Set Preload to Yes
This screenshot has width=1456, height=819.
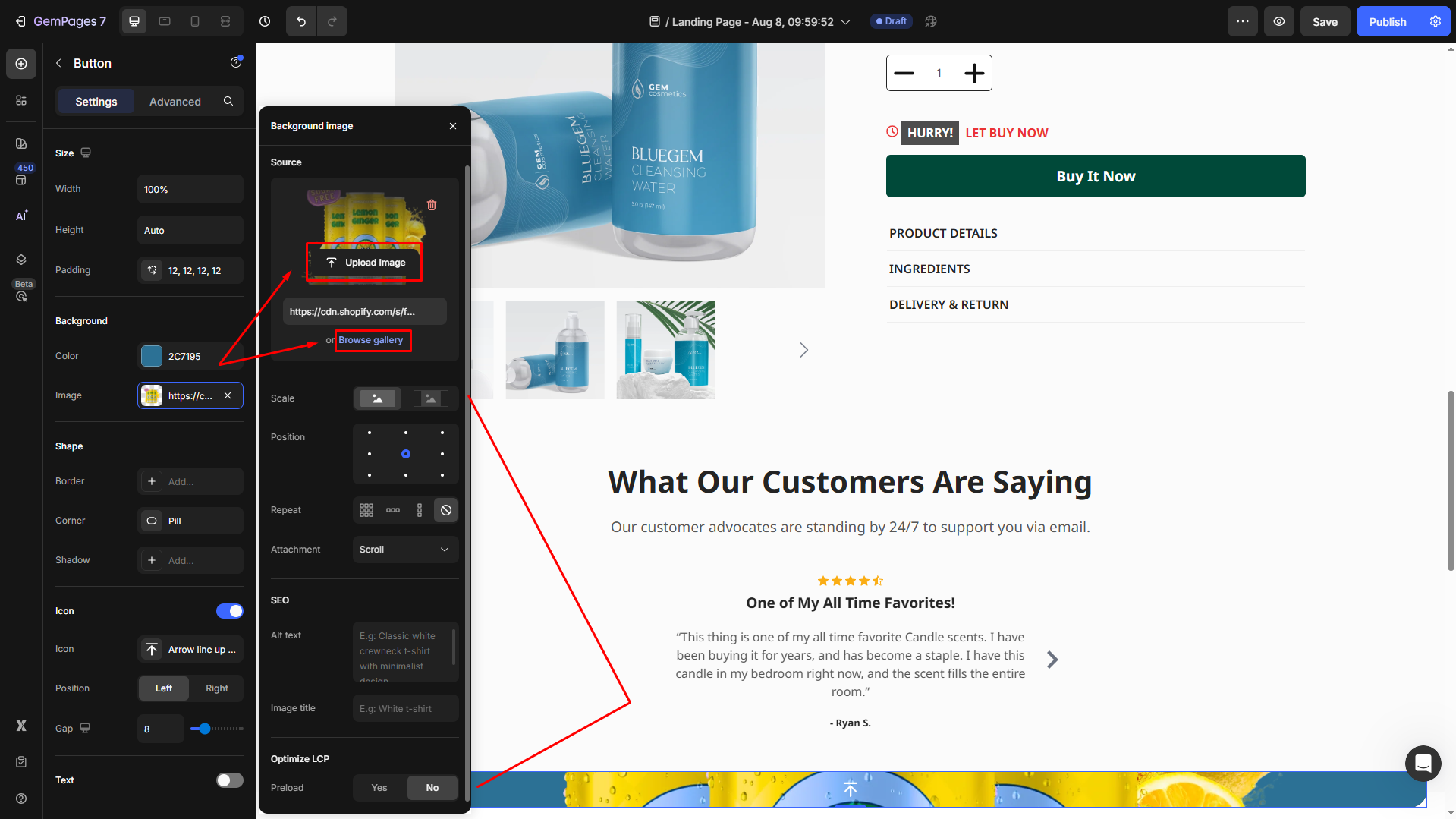click(x=379, y=788)
